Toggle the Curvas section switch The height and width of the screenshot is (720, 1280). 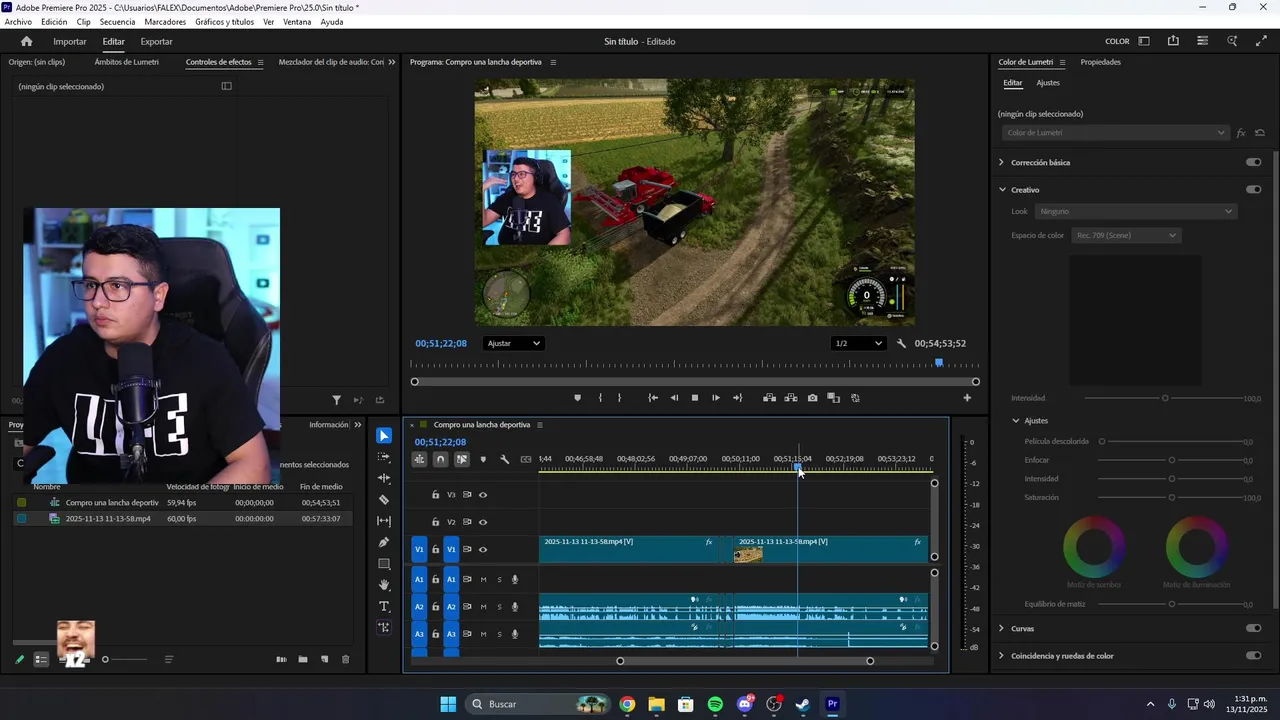(1254, 628)
